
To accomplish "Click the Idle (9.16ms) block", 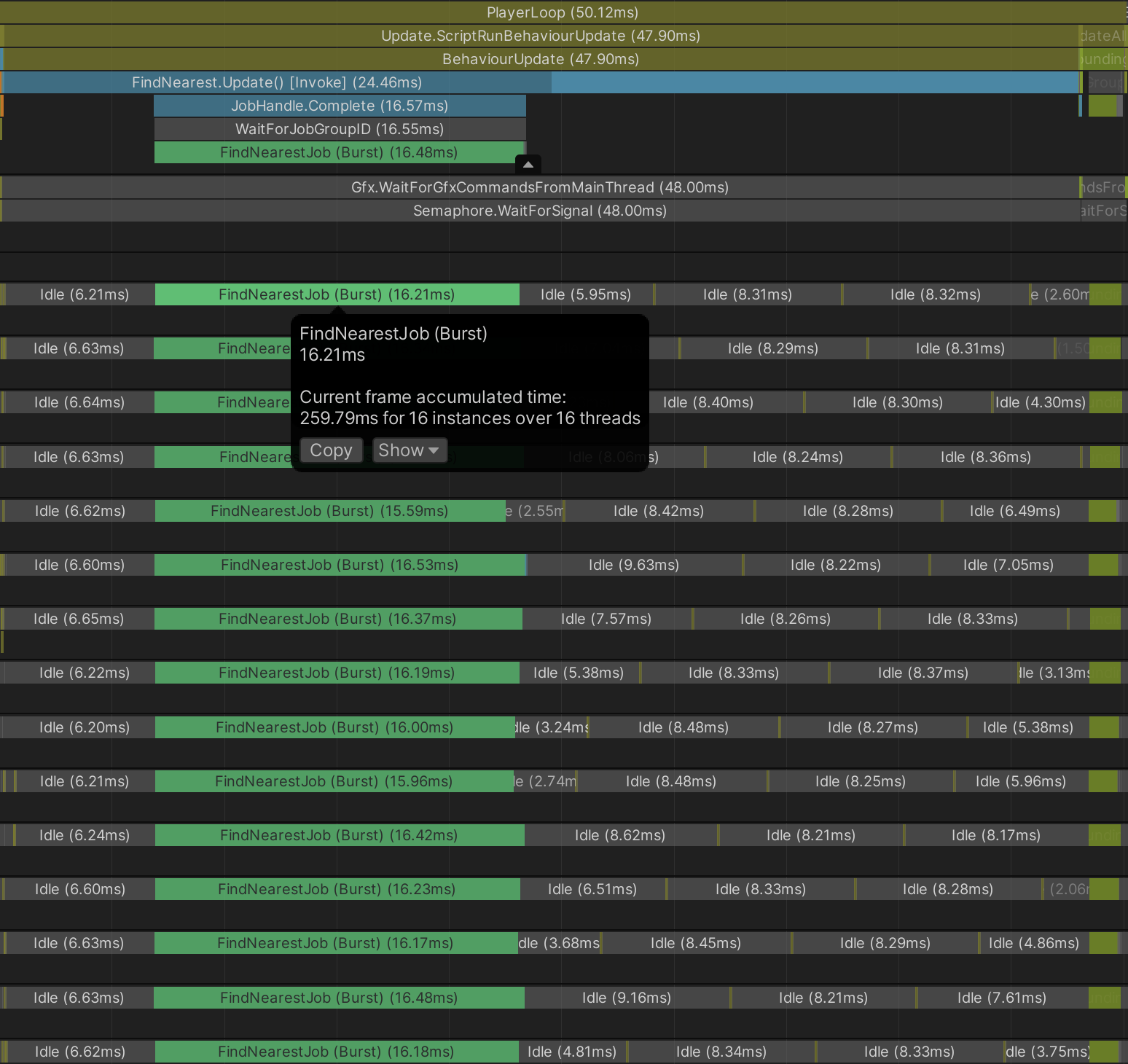I will tap(627, 998).
